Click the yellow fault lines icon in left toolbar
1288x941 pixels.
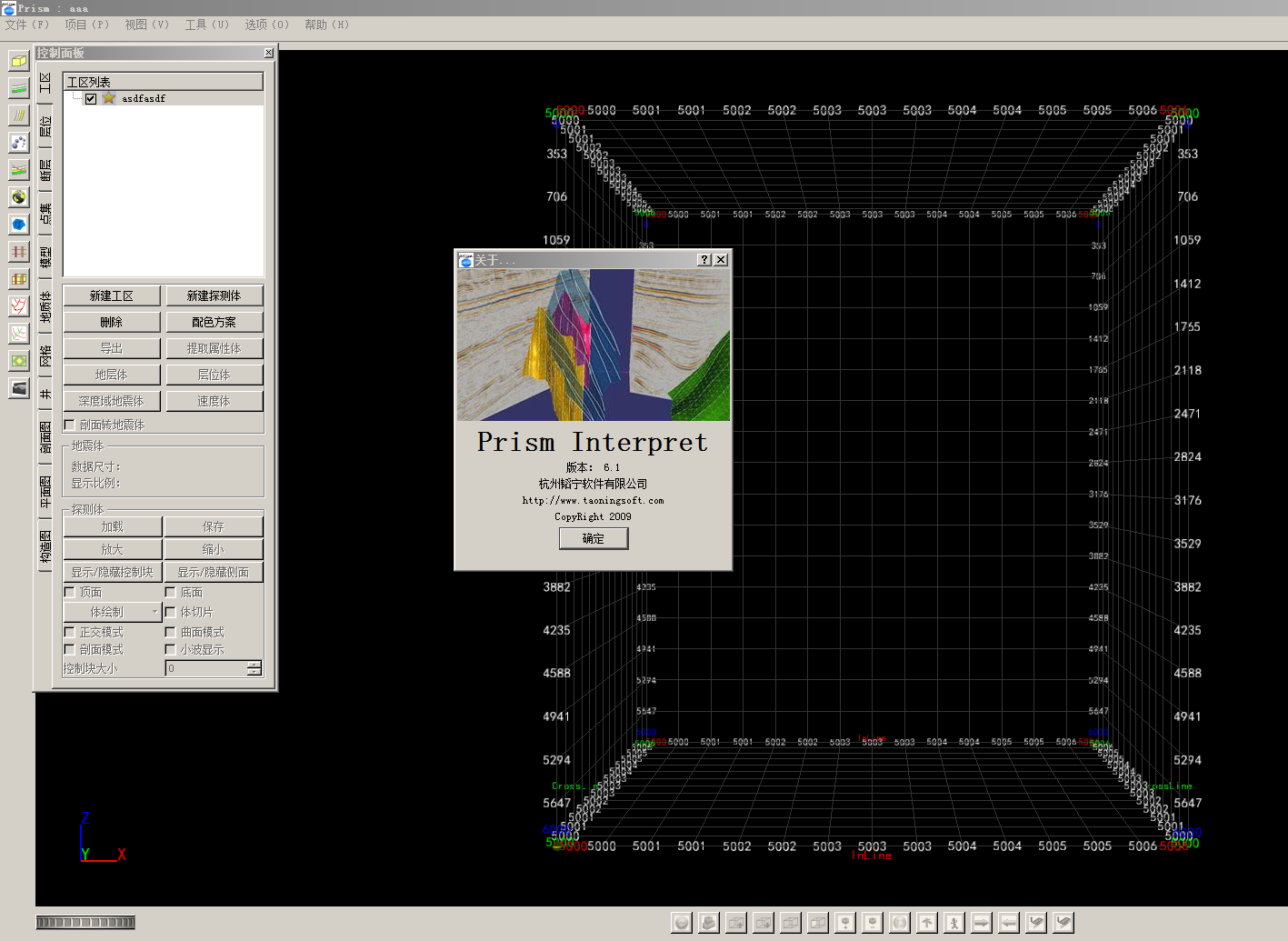pos(19,115)
